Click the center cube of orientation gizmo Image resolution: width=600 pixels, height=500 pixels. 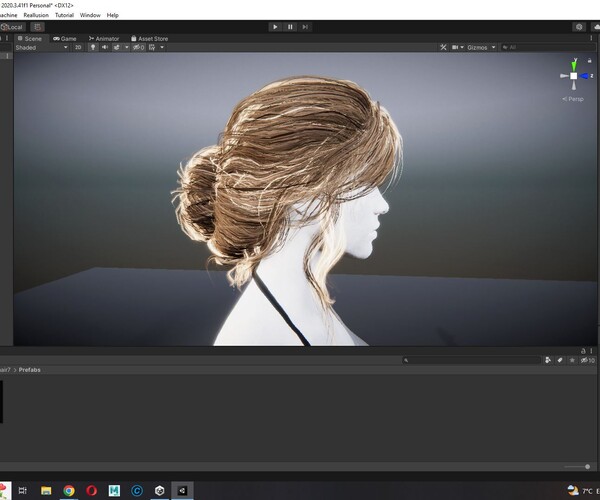tap(574, 76)
